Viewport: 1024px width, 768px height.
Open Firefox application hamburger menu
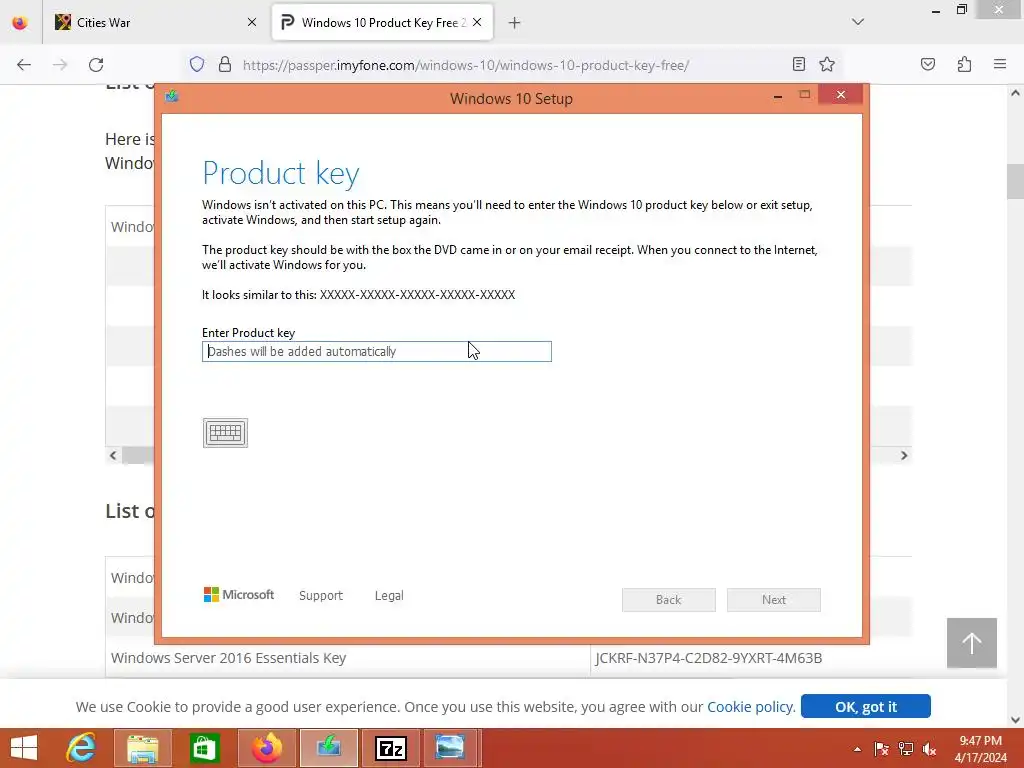click(1000, 64)
